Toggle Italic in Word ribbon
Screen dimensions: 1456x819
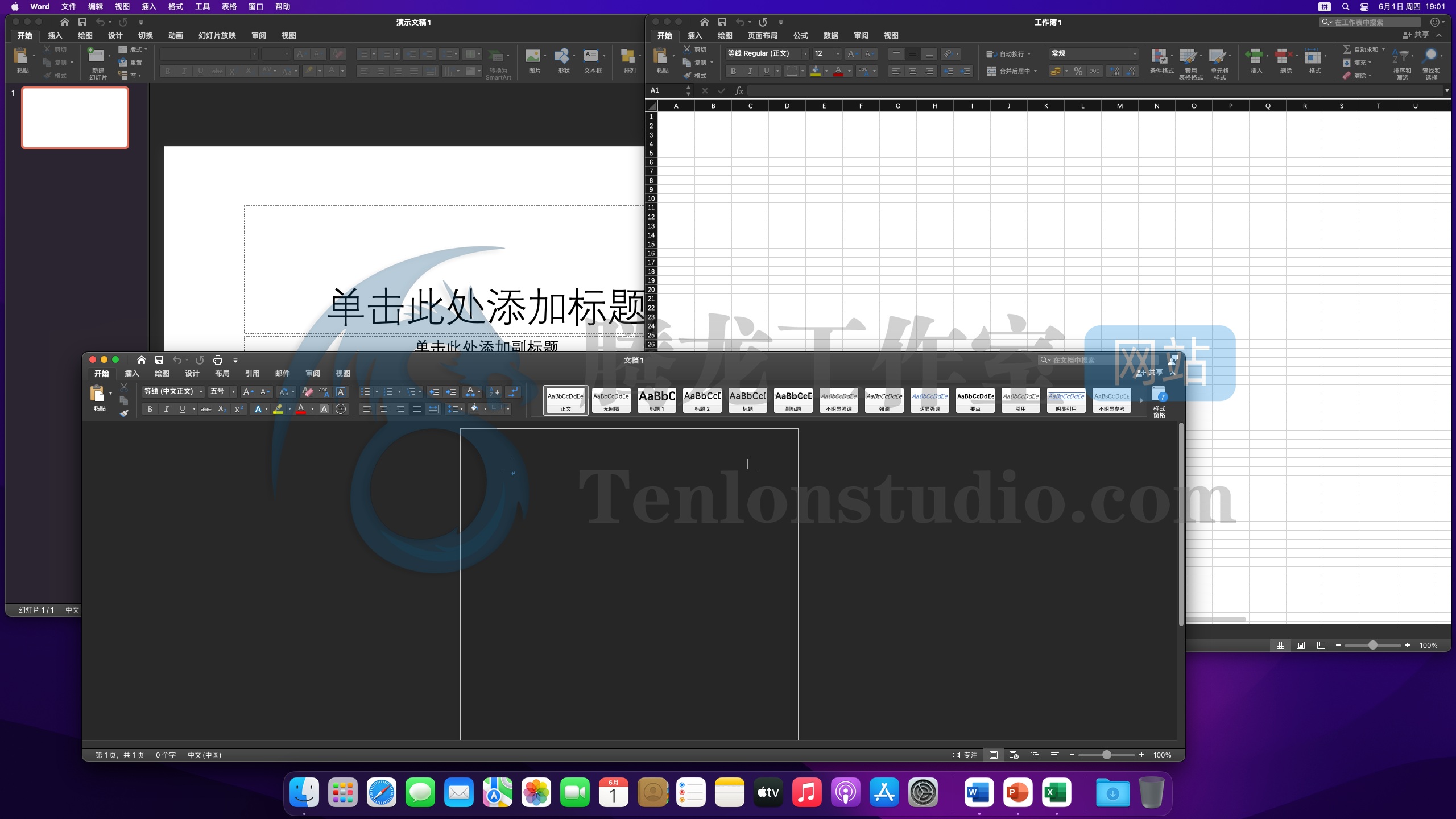[166, 409]
